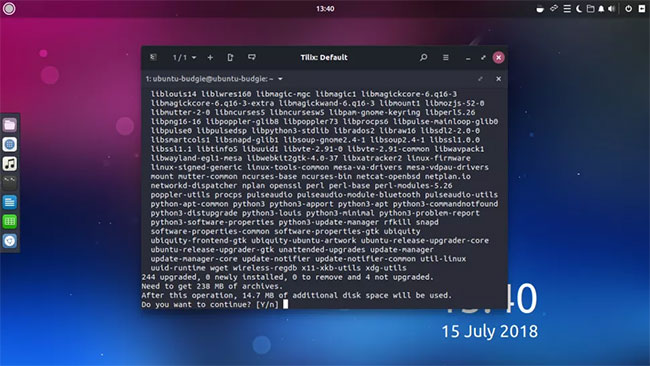Open the power menu icon
Image resolution: width=650 pixels, height=366 pixels.
coord(628,9)
